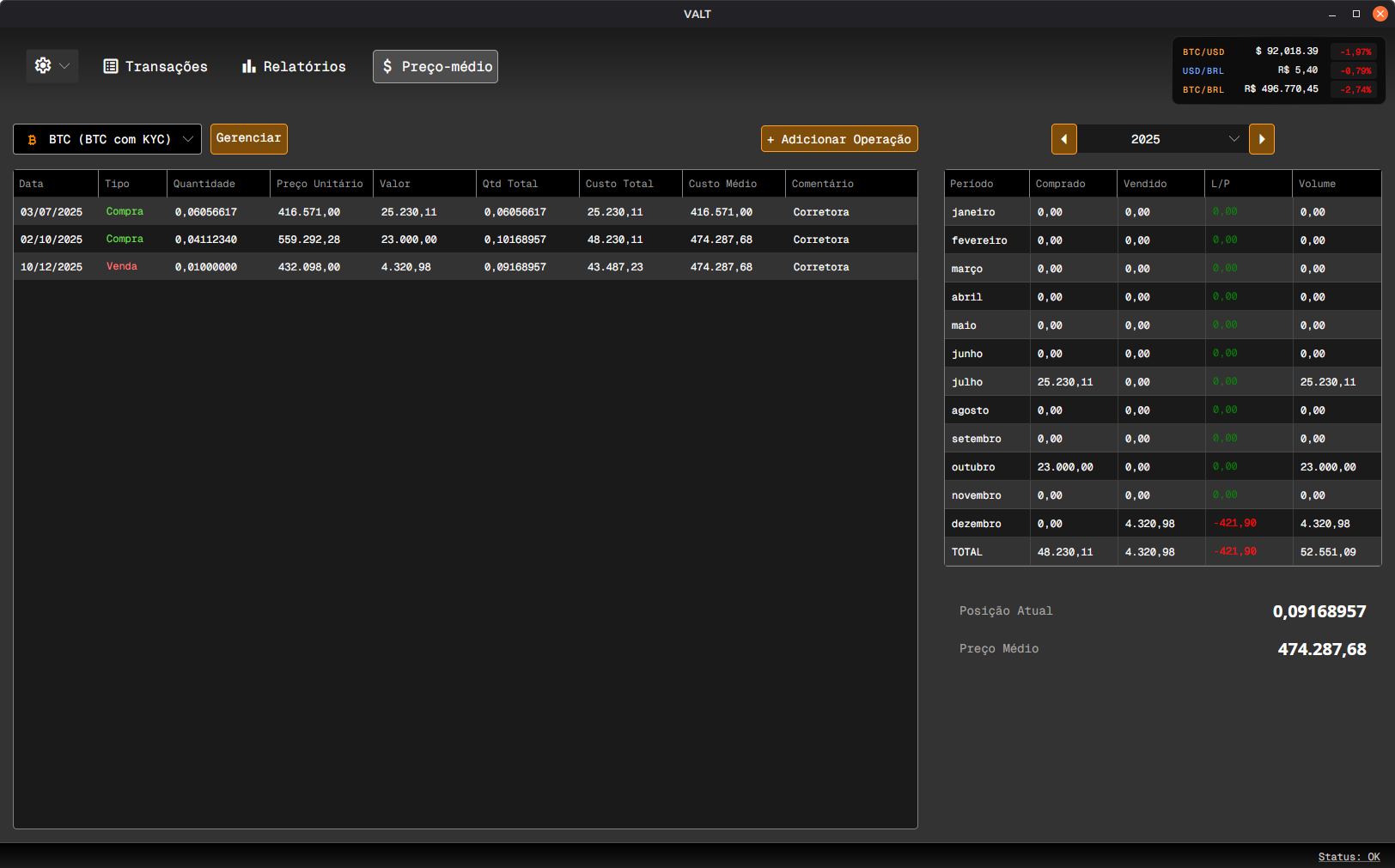This screenshot has height=868, width=1395.
Task: Select the dezembro row in period table
Action: tap(1161, 524)
